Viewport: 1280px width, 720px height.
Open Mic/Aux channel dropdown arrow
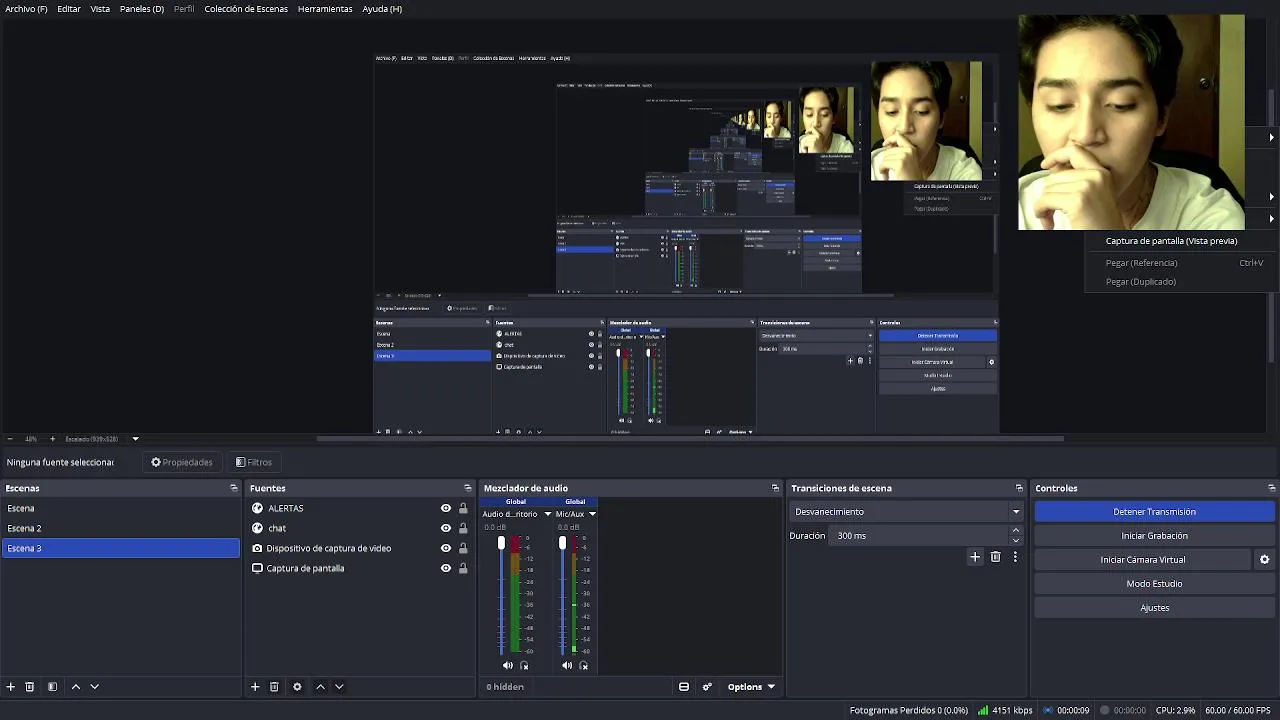coord(592,514)
